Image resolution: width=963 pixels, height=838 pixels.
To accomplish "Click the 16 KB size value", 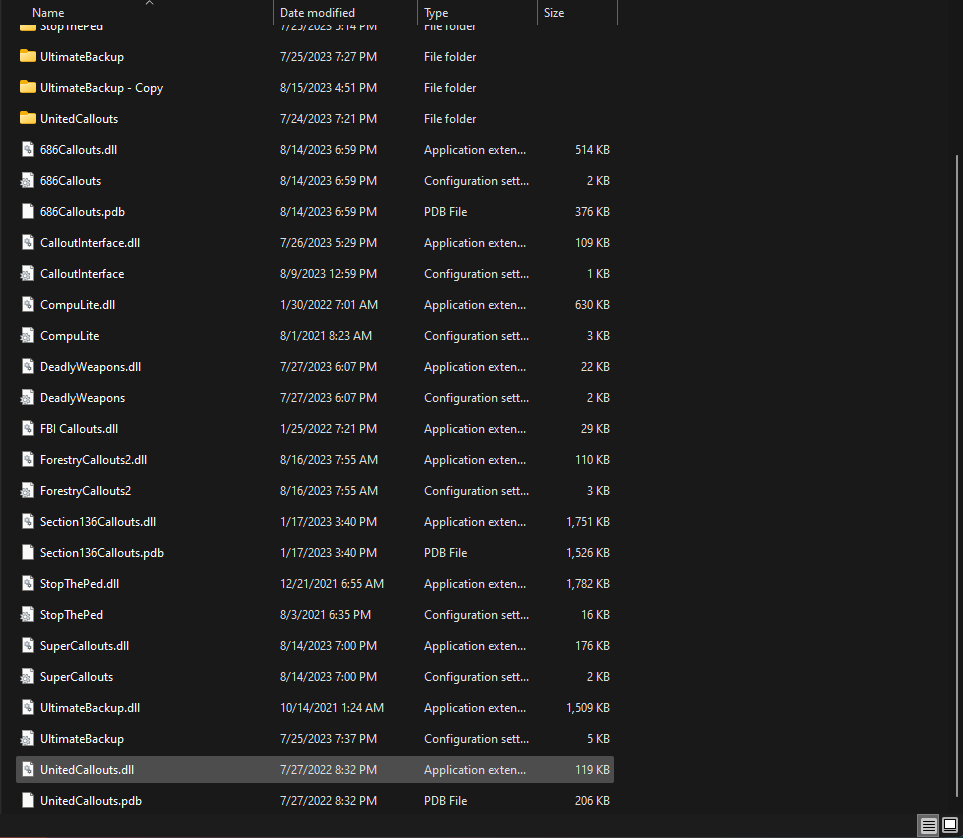I will (x=595, y=614).
